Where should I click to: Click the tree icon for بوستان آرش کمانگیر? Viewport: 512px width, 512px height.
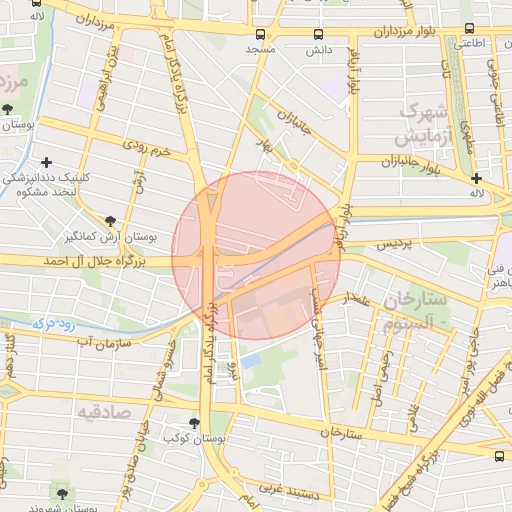click(x=110, y=221)
